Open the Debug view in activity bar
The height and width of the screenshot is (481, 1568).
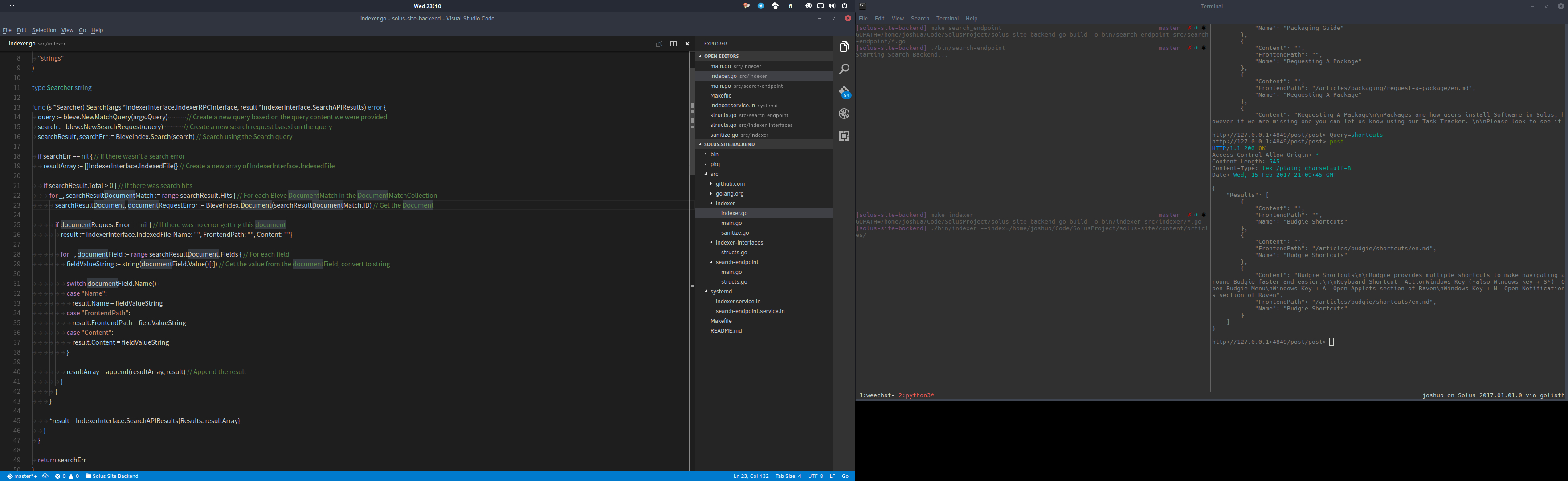tap(844, 114)
